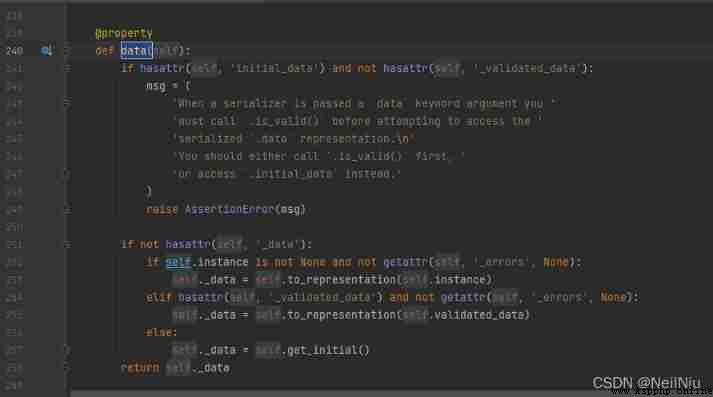Click the 'def' keyword
713x397 pixels.
pyautogui.click(x=104, y=50)
